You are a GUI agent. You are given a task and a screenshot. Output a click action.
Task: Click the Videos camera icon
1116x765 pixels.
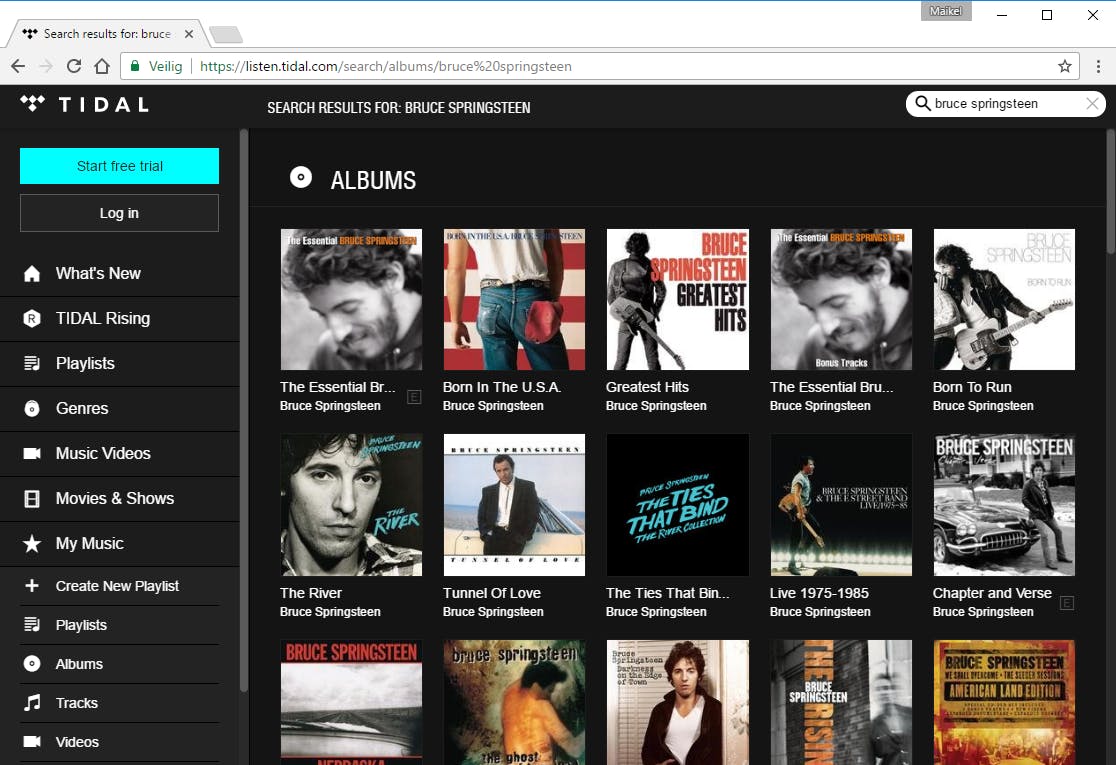coord(32,742)
